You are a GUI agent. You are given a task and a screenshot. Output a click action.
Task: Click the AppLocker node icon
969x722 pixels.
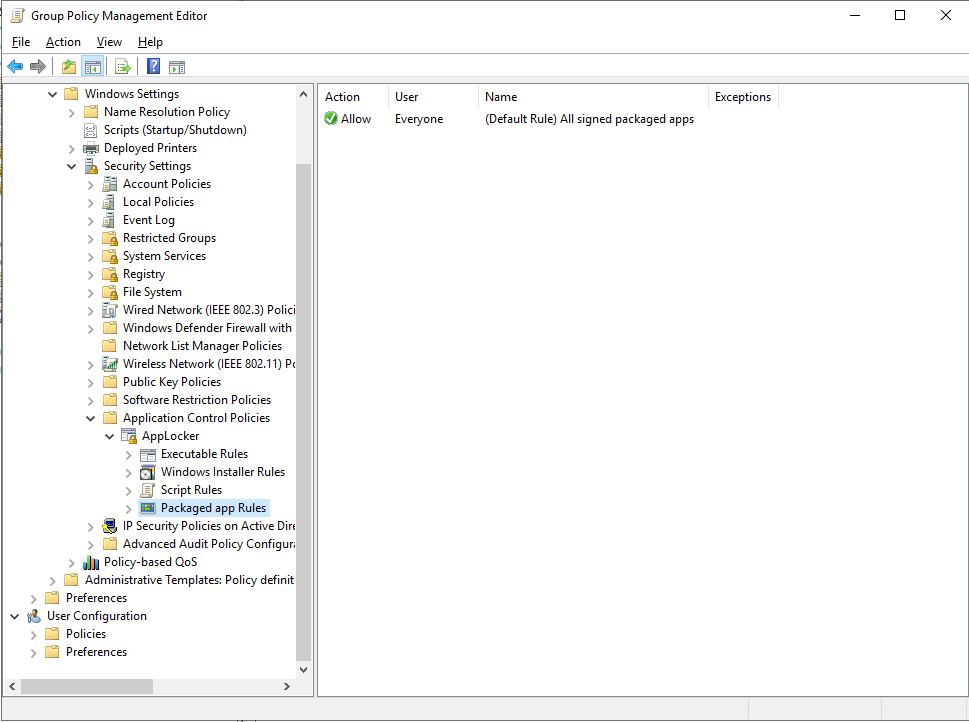pyautogui.click(x=129, y=436)
